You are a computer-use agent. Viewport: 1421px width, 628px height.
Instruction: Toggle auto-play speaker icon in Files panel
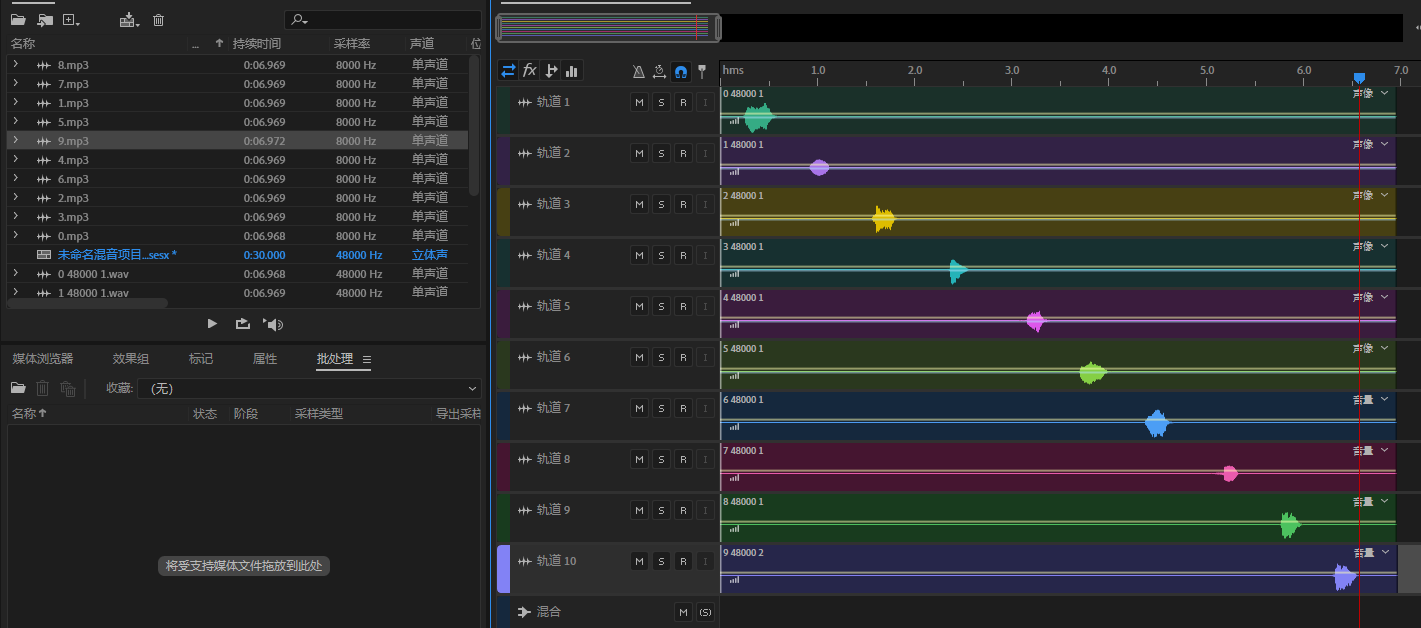[x=272, y=324]
